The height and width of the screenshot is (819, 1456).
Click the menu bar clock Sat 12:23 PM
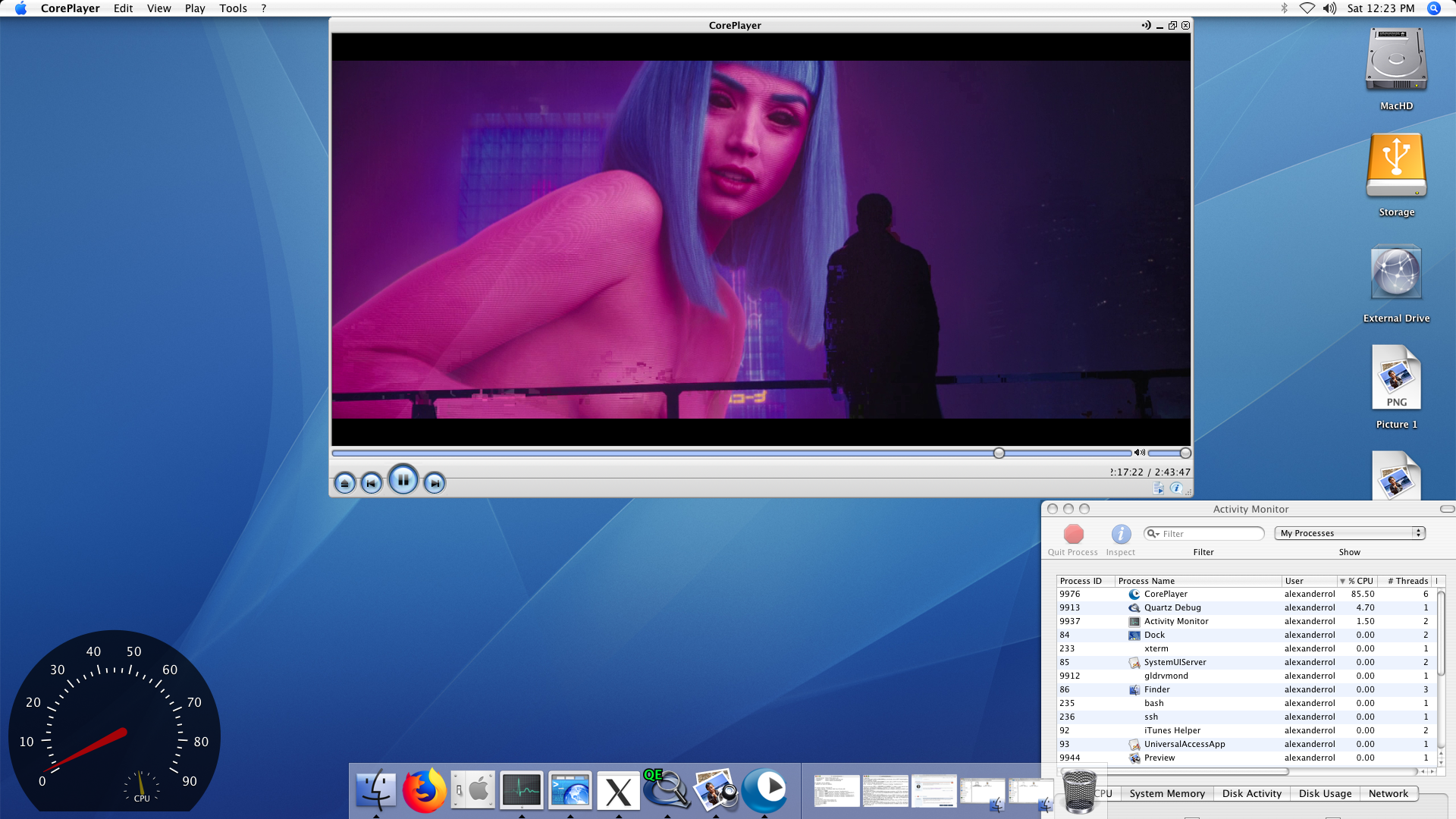1381,8
